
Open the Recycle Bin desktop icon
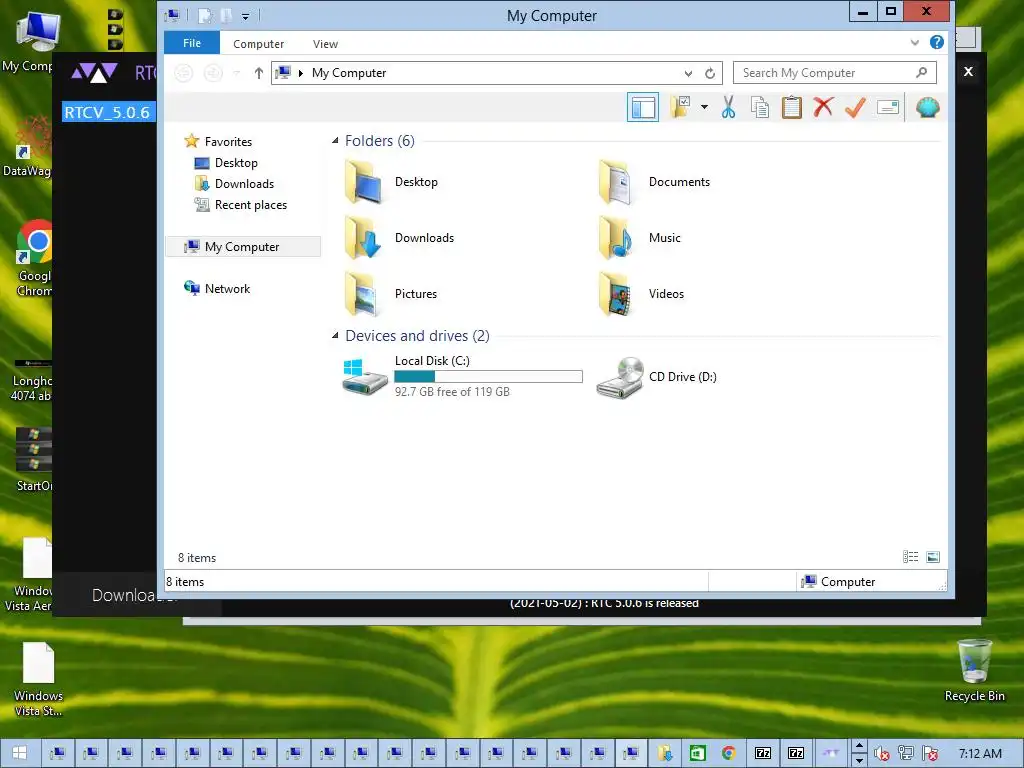(974, 671)
